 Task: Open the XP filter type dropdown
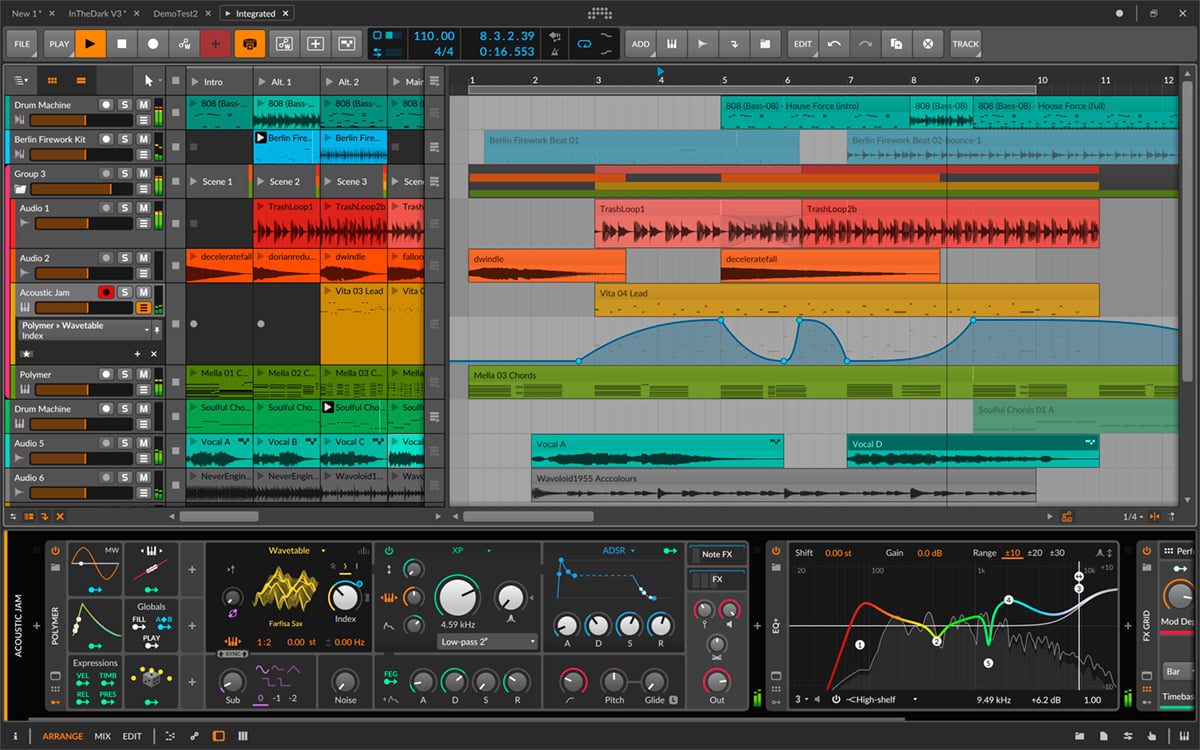tap(471, 550)
